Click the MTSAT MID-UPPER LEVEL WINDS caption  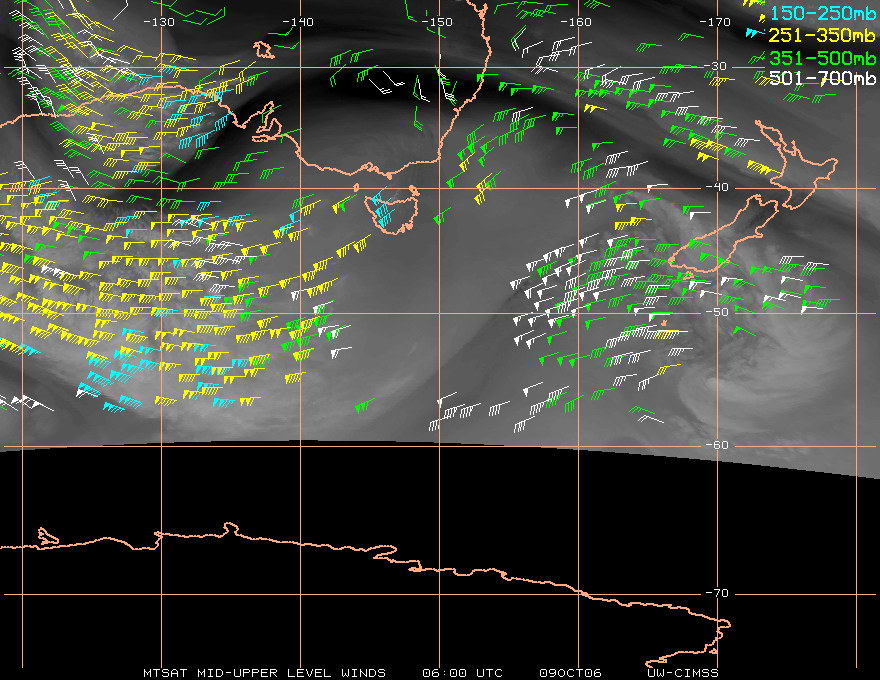click(x=264, y=673)
